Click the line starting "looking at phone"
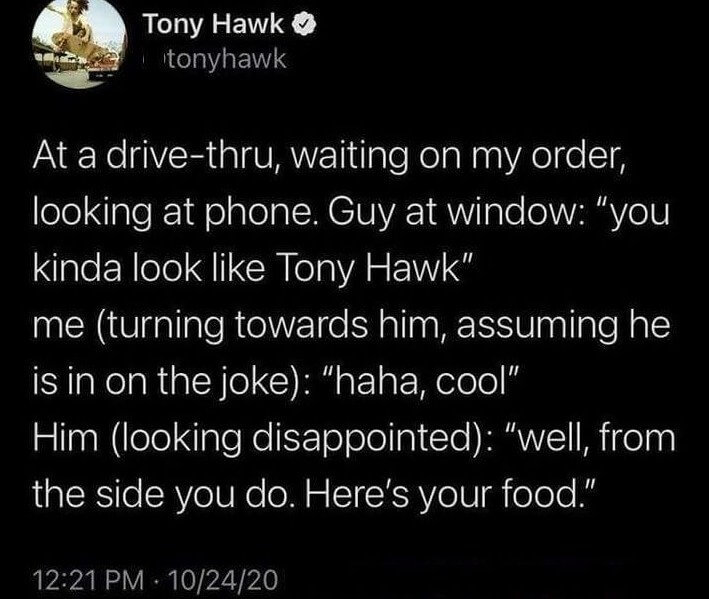Viewport: 709px width, 599px height. coord(351,213)
